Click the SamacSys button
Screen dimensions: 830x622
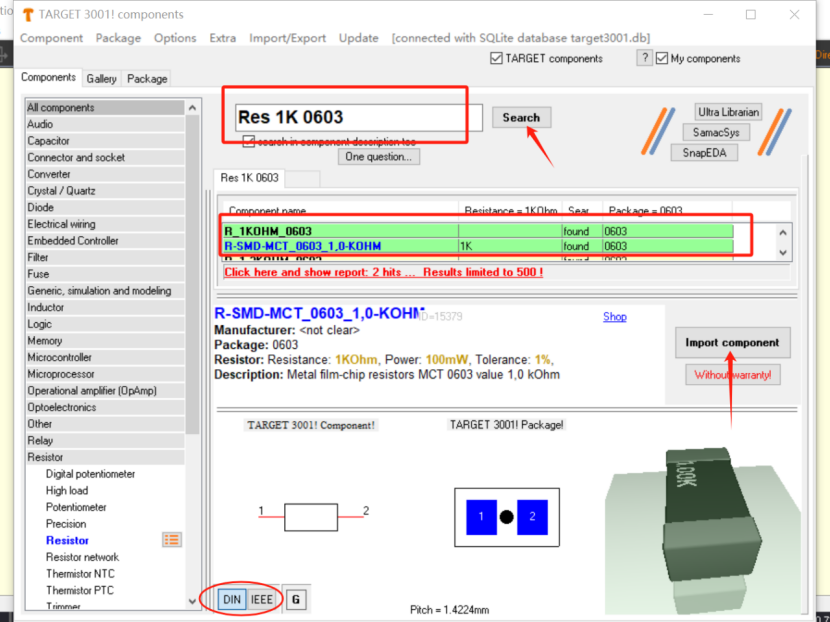pos(716,132)
